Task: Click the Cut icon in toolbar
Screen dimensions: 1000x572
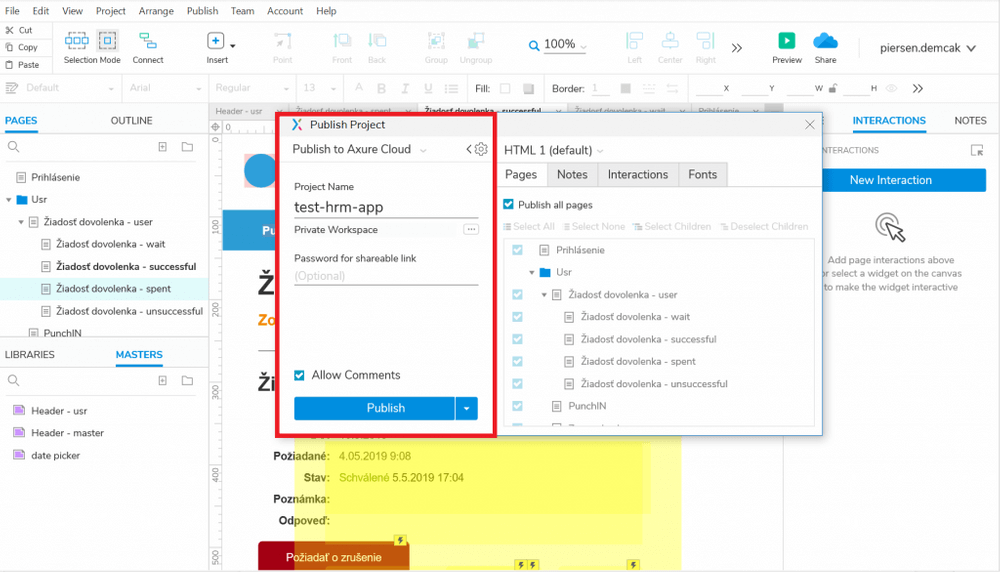Action: (x=10, y=30)
